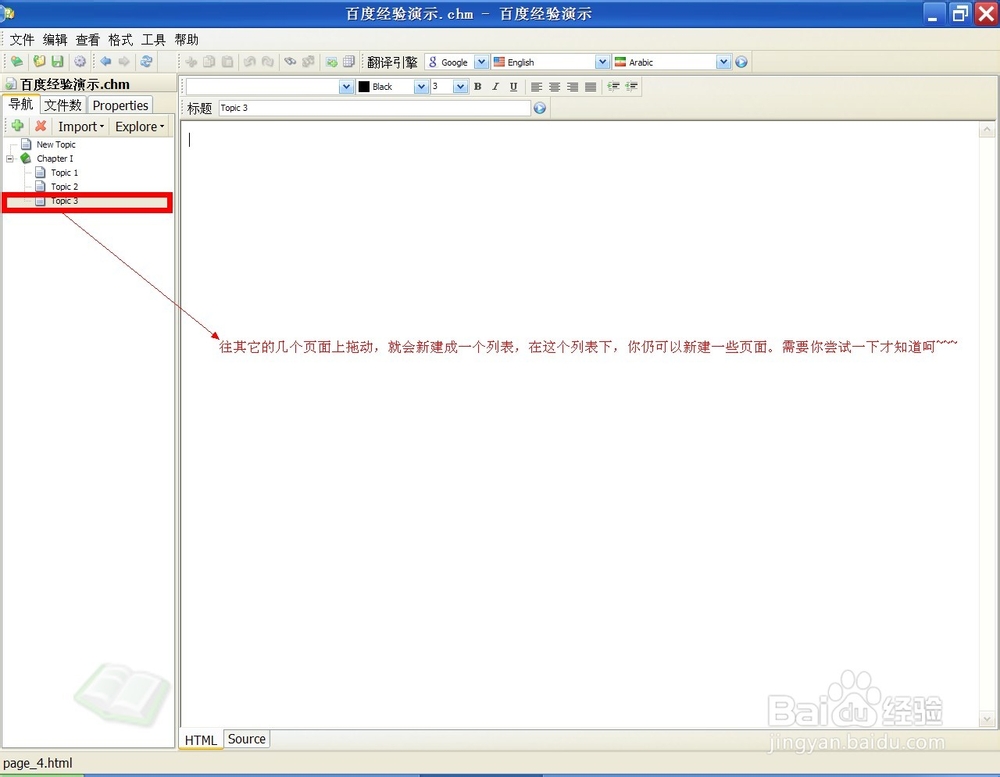Click the new project icon in toolbar
This screenshot has height=777, width=1000.
click(x=17, y=62)
